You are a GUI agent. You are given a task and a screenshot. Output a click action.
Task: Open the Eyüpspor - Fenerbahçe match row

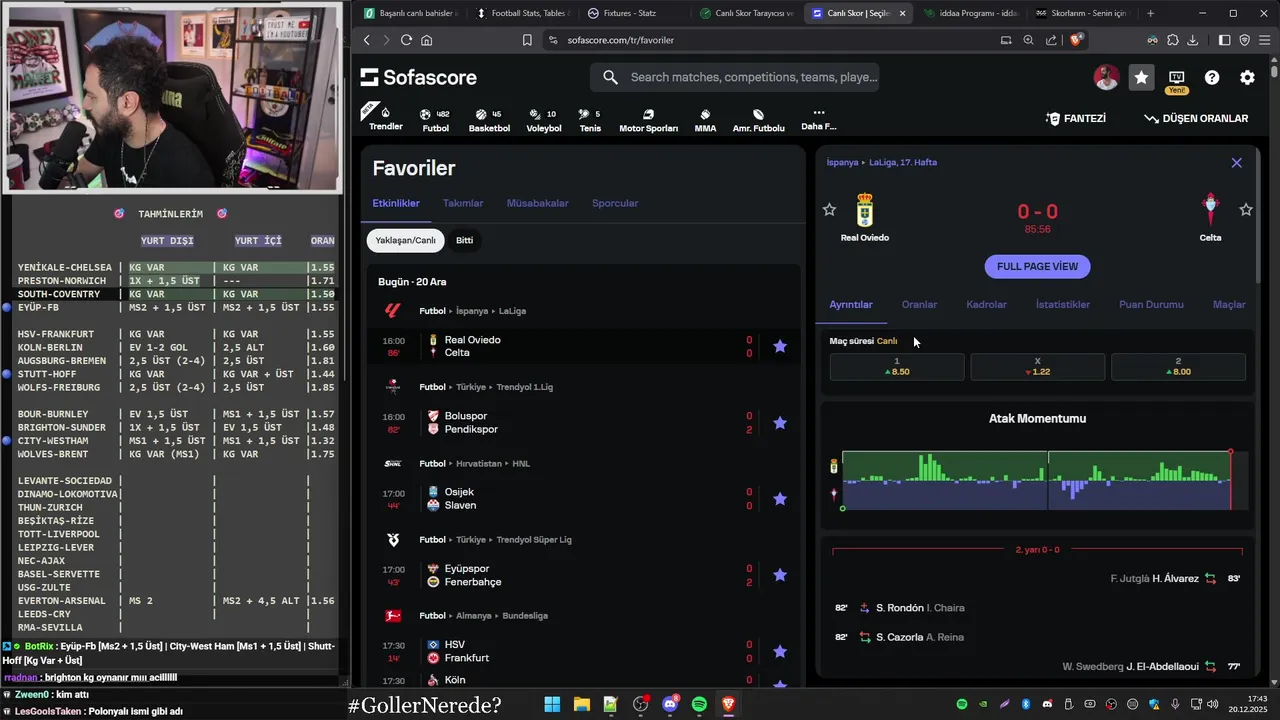(584, 575)
